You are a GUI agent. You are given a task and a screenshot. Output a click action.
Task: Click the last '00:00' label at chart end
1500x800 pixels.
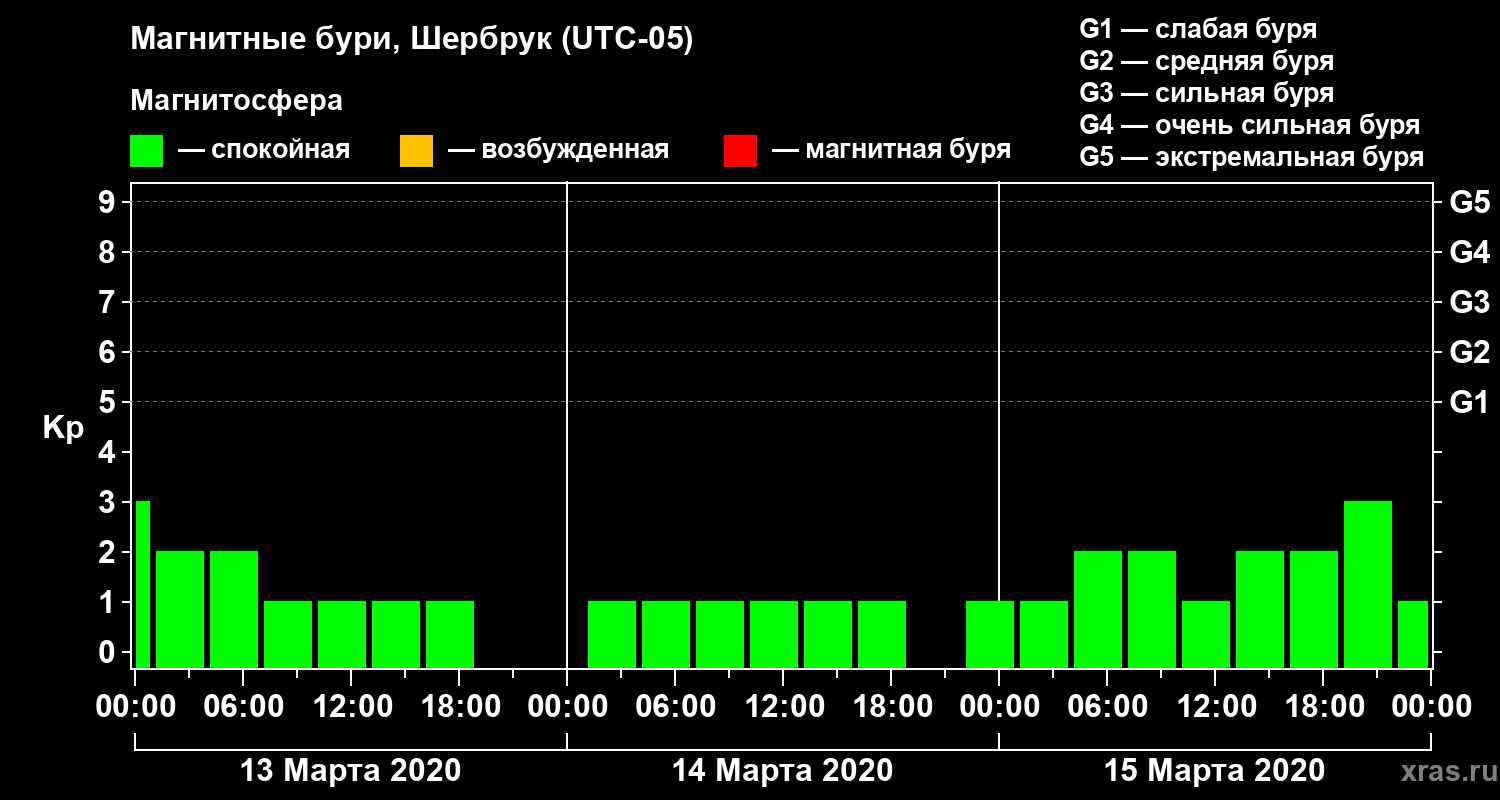[x=1431, y=707]
